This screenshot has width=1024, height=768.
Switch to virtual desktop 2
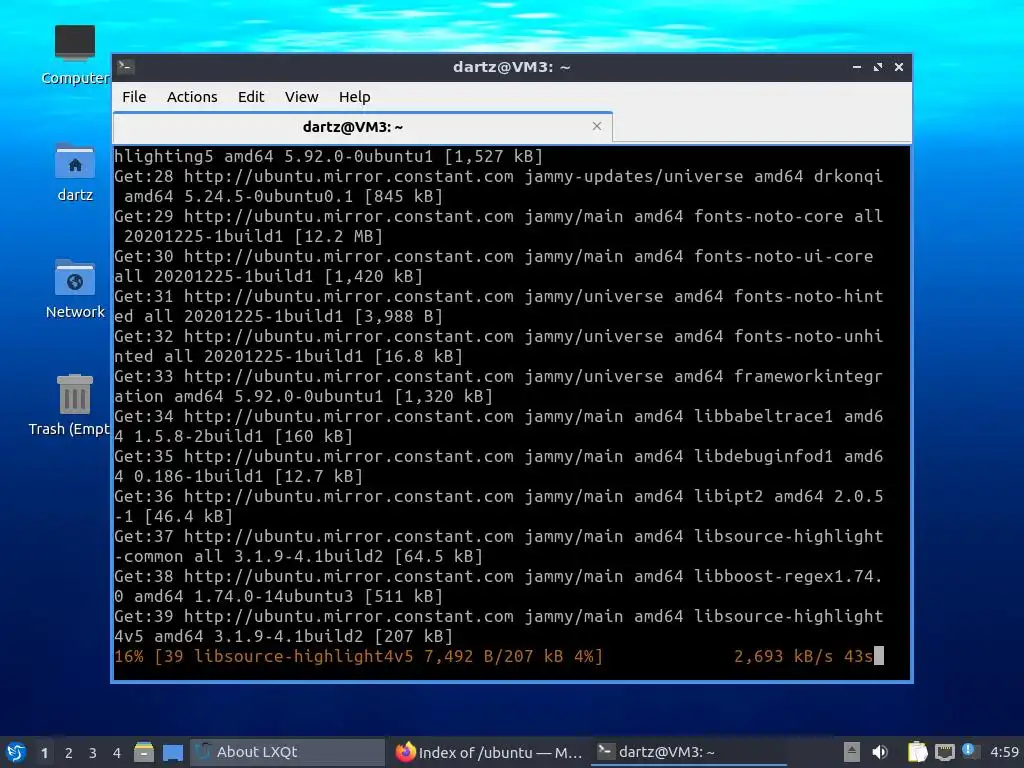(69, 753)
